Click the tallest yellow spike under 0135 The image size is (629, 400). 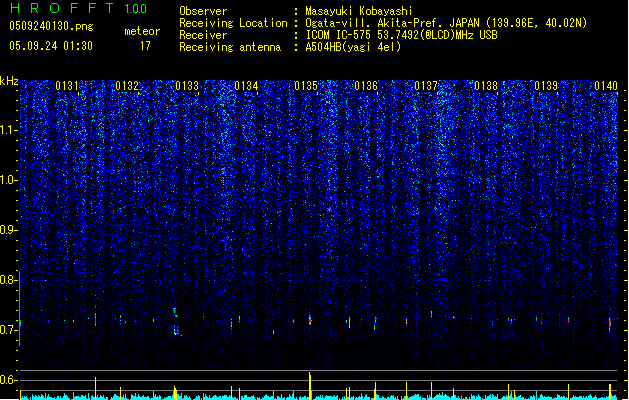tap(310, 386)
